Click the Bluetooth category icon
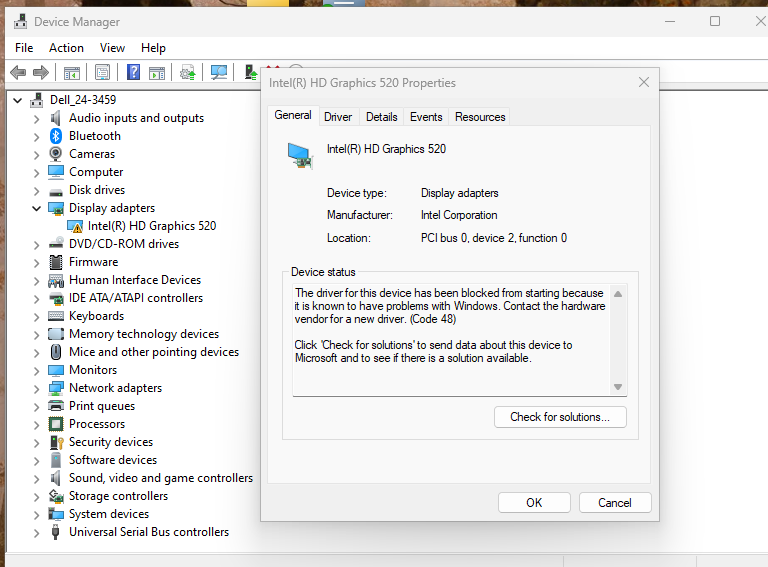This screenshot has height=567, width=768. tap(56, 136)
